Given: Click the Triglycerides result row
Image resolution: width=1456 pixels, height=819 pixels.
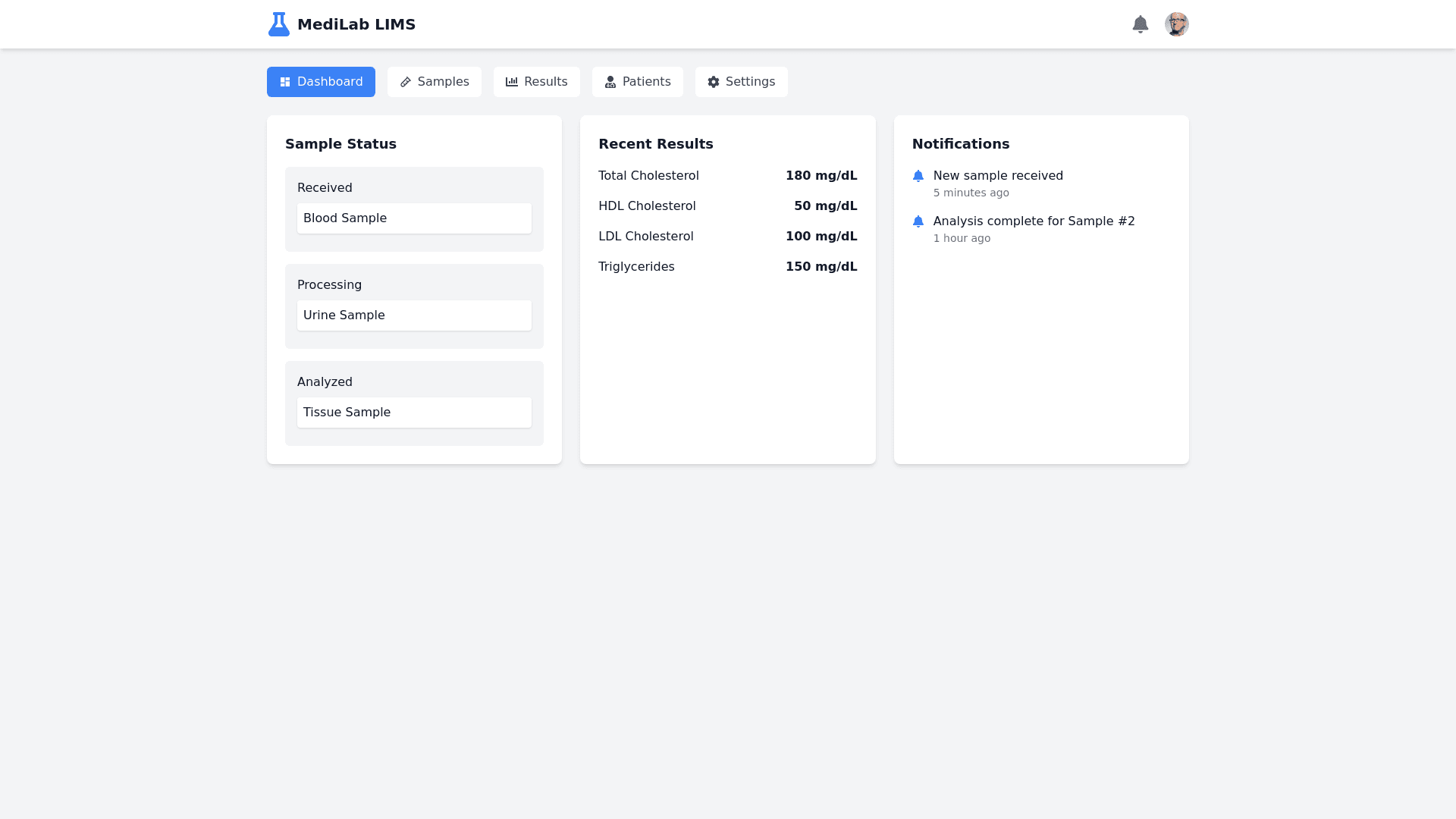Looking at the screenshot, I should point(727,267).
